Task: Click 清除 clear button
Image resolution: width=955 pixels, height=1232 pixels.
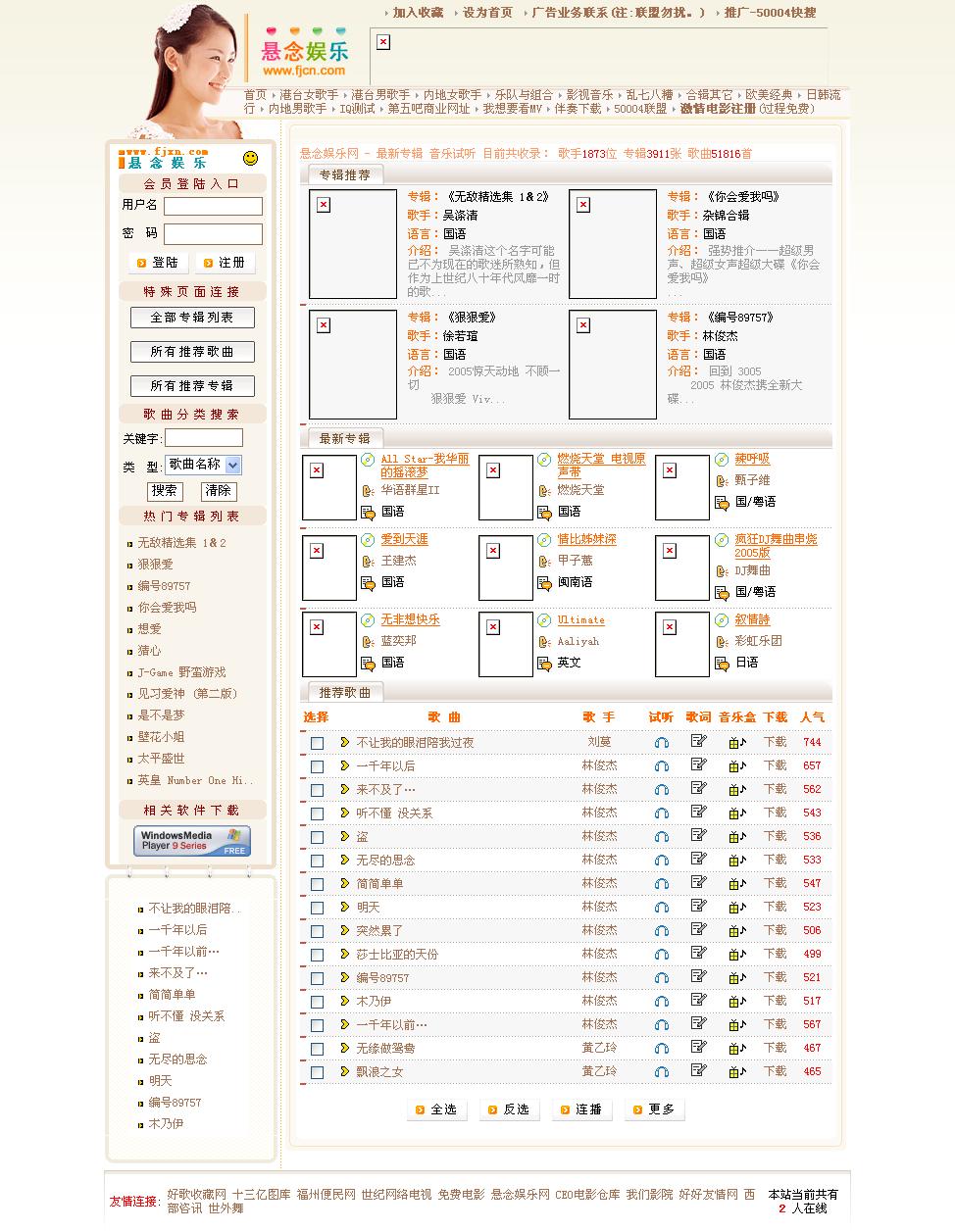Action: (x=218, y=491)
